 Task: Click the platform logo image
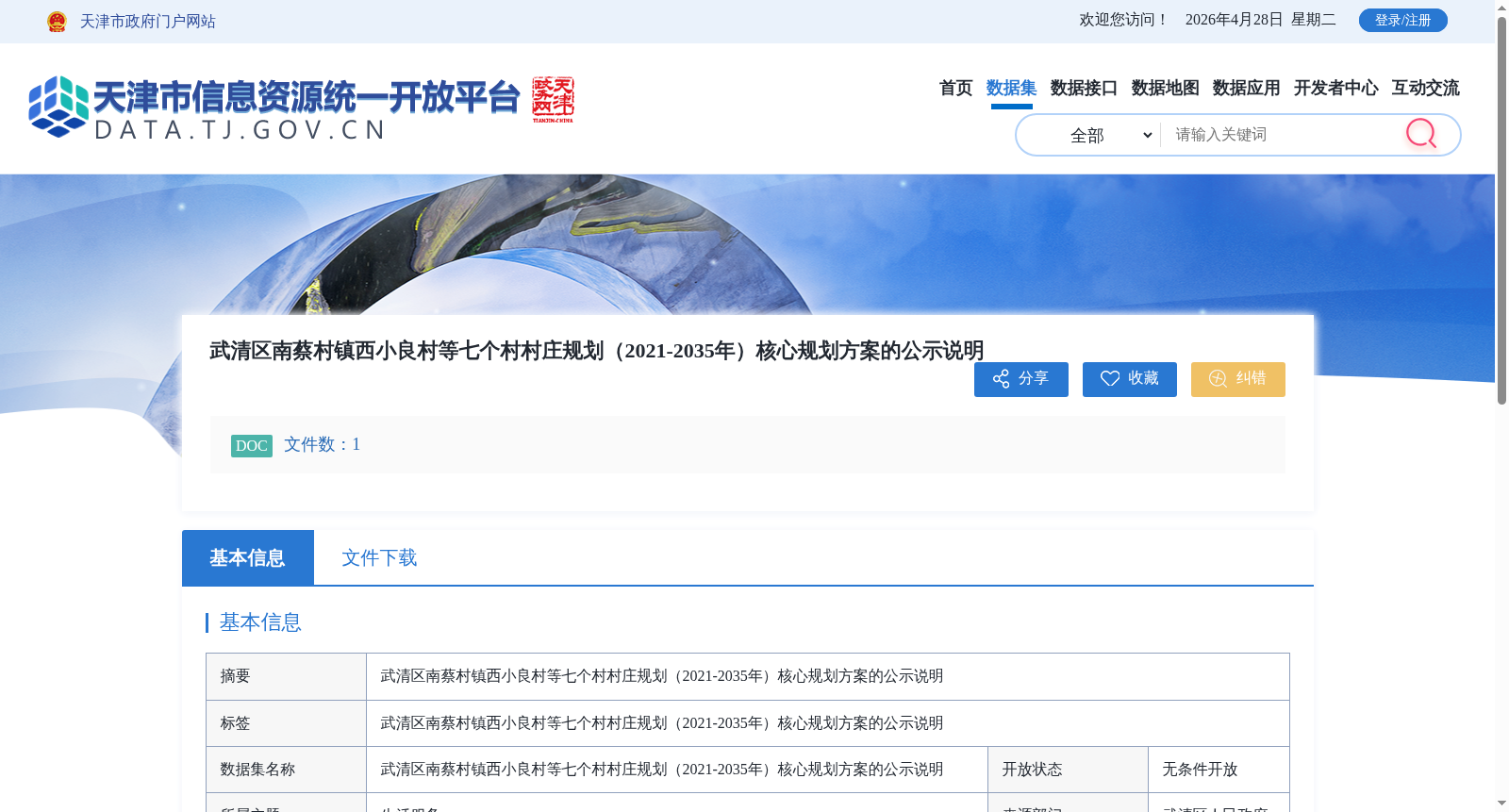[x=274, y=108]
